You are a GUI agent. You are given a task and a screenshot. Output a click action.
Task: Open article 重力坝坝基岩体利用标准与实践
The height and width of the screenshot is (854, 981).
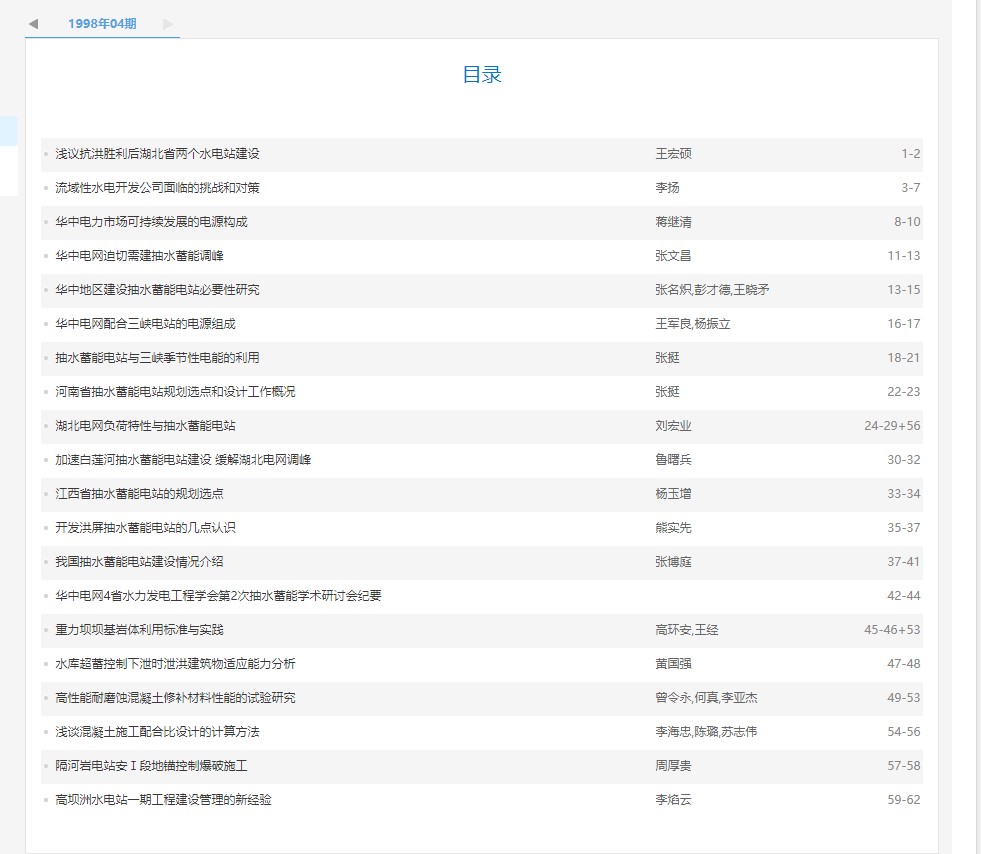coord(140,629)
